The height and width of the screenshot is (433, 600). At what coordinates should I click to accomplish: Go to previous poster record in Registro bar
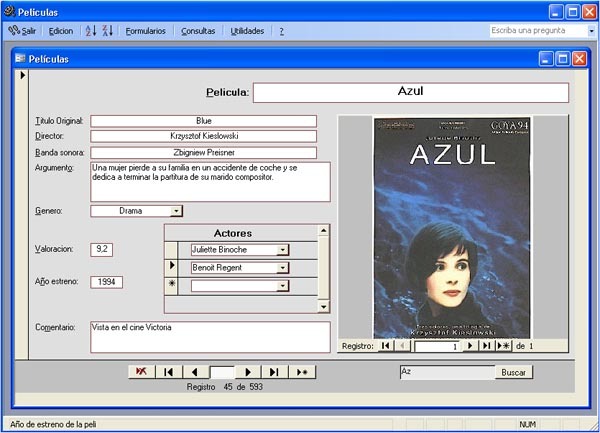(x=402, y=346)
